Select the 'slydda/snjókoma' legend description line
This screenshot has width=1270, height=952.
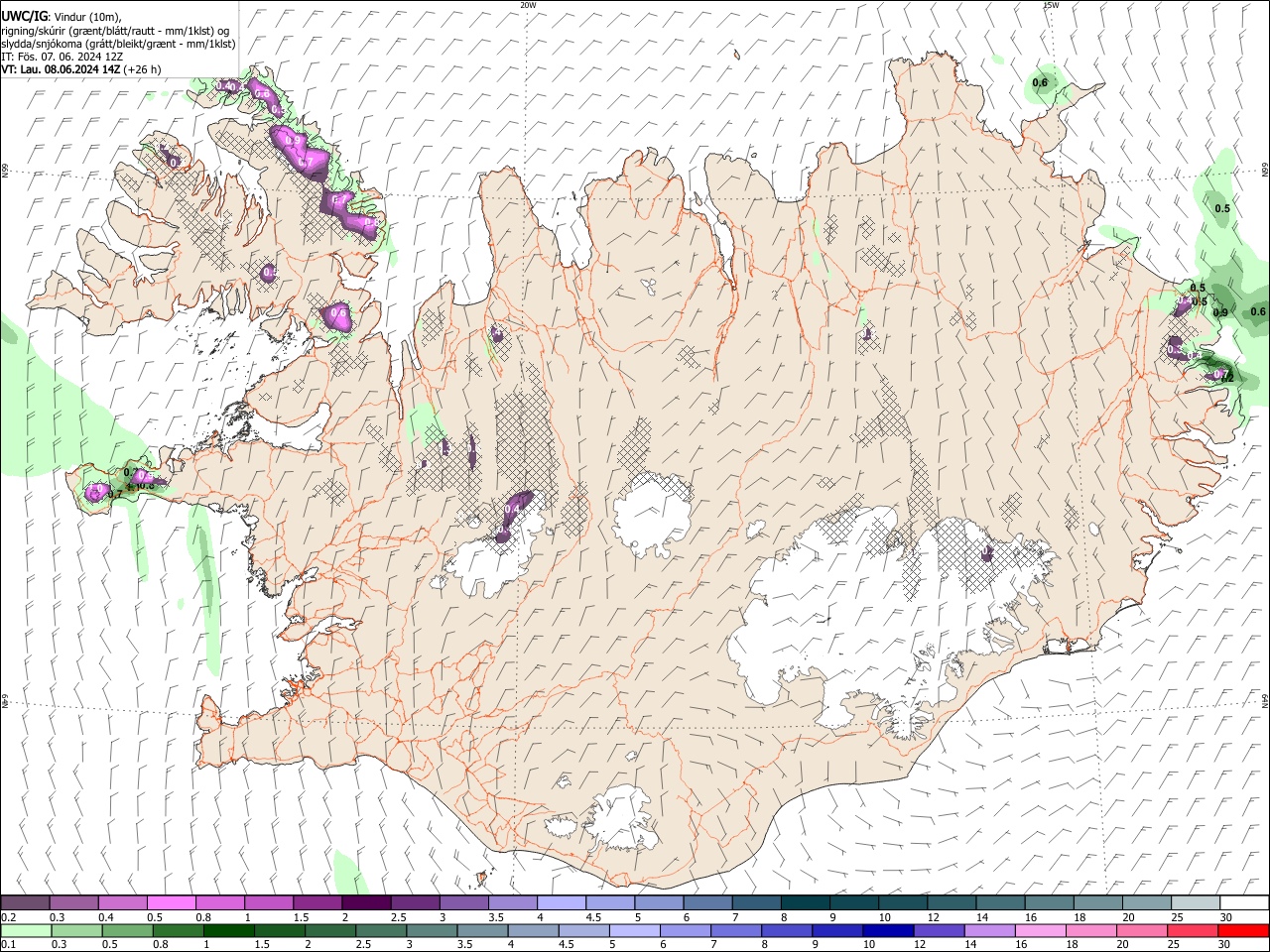(x=118, y=44)
